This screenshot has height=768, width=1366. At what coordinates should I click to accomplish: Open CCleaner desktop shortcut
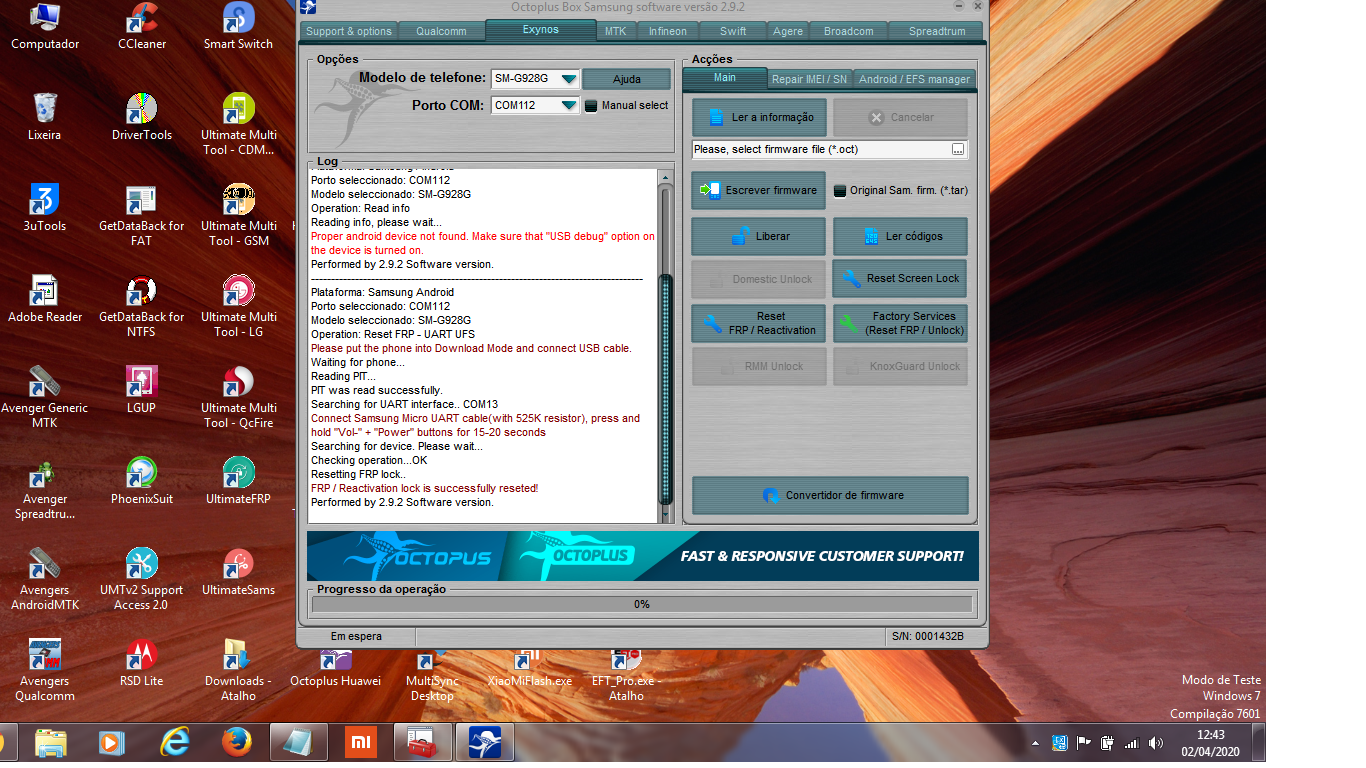[x=142, y=27]
